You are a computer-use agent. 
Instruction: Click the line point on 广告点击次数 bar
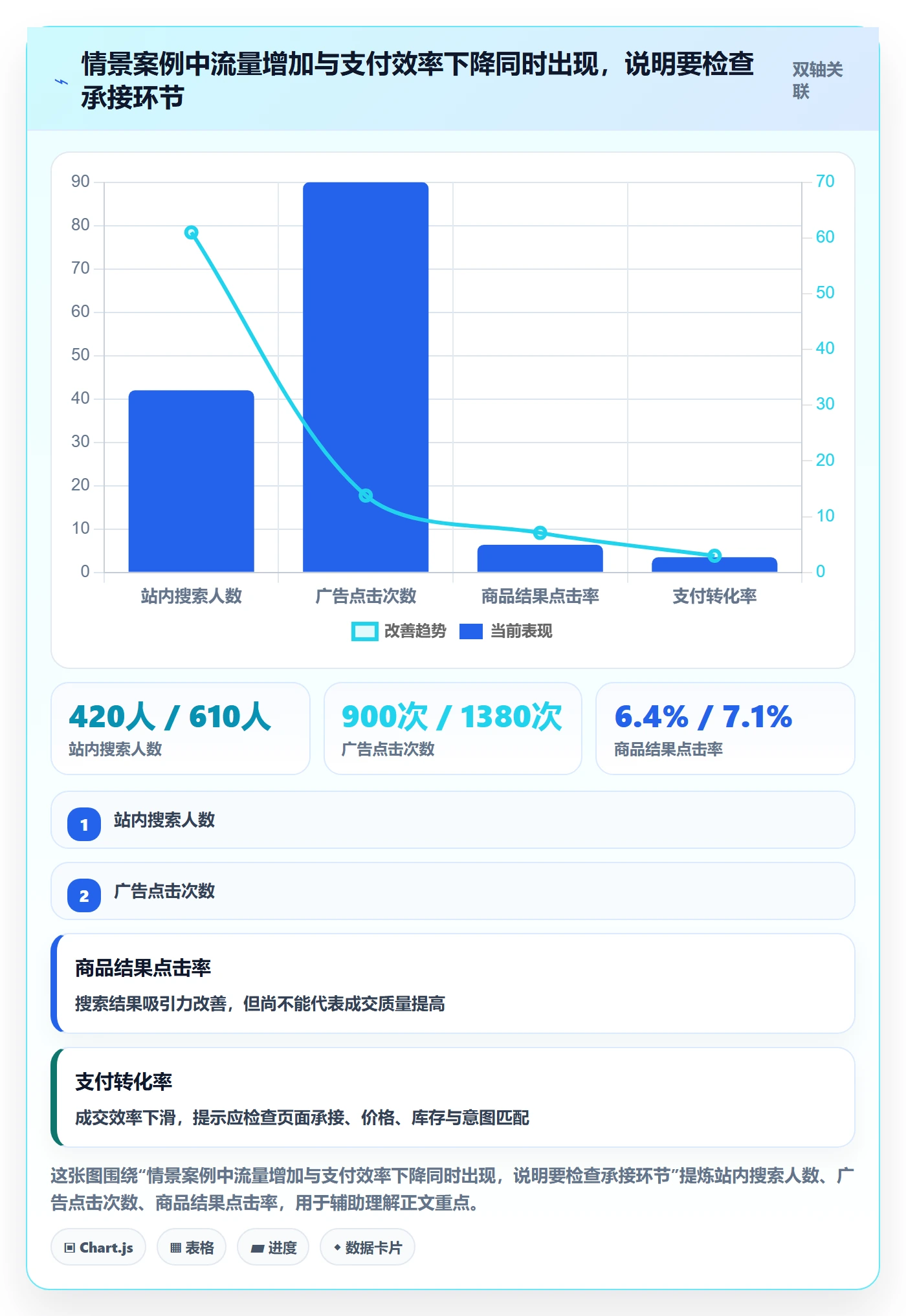[x=366, y=496]
